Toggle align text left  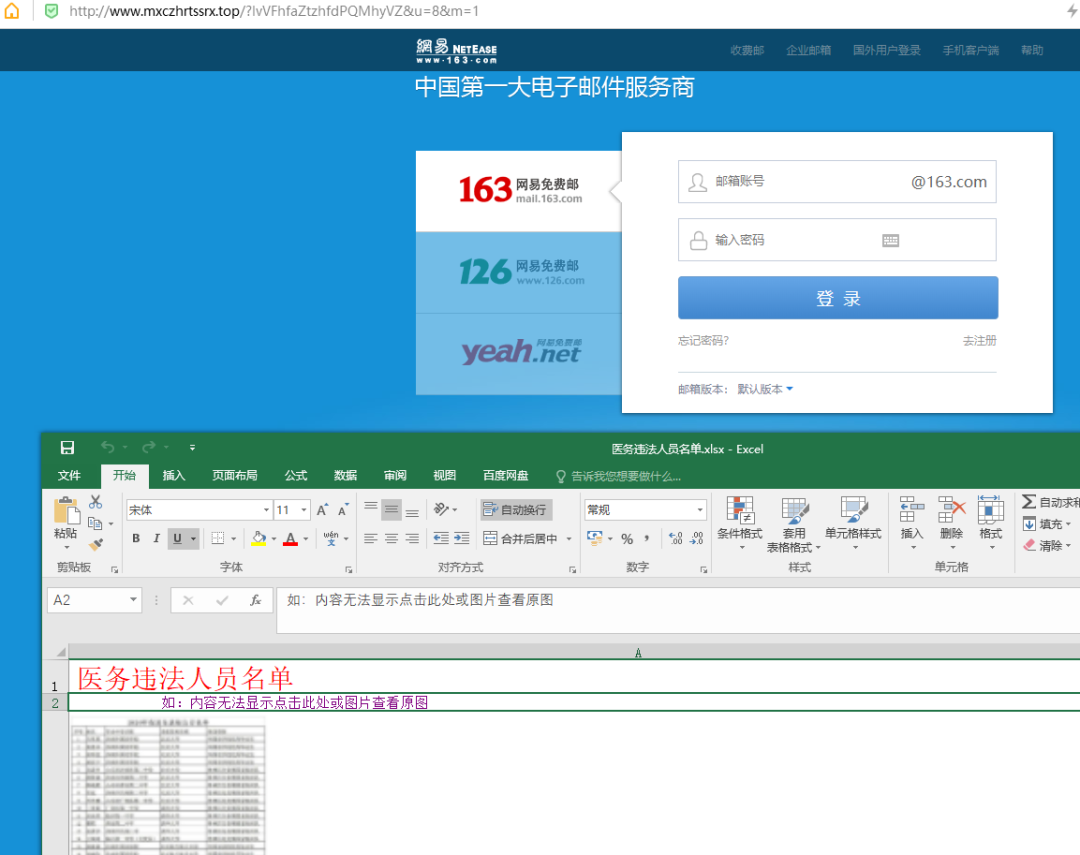click(x=371, y=538)
